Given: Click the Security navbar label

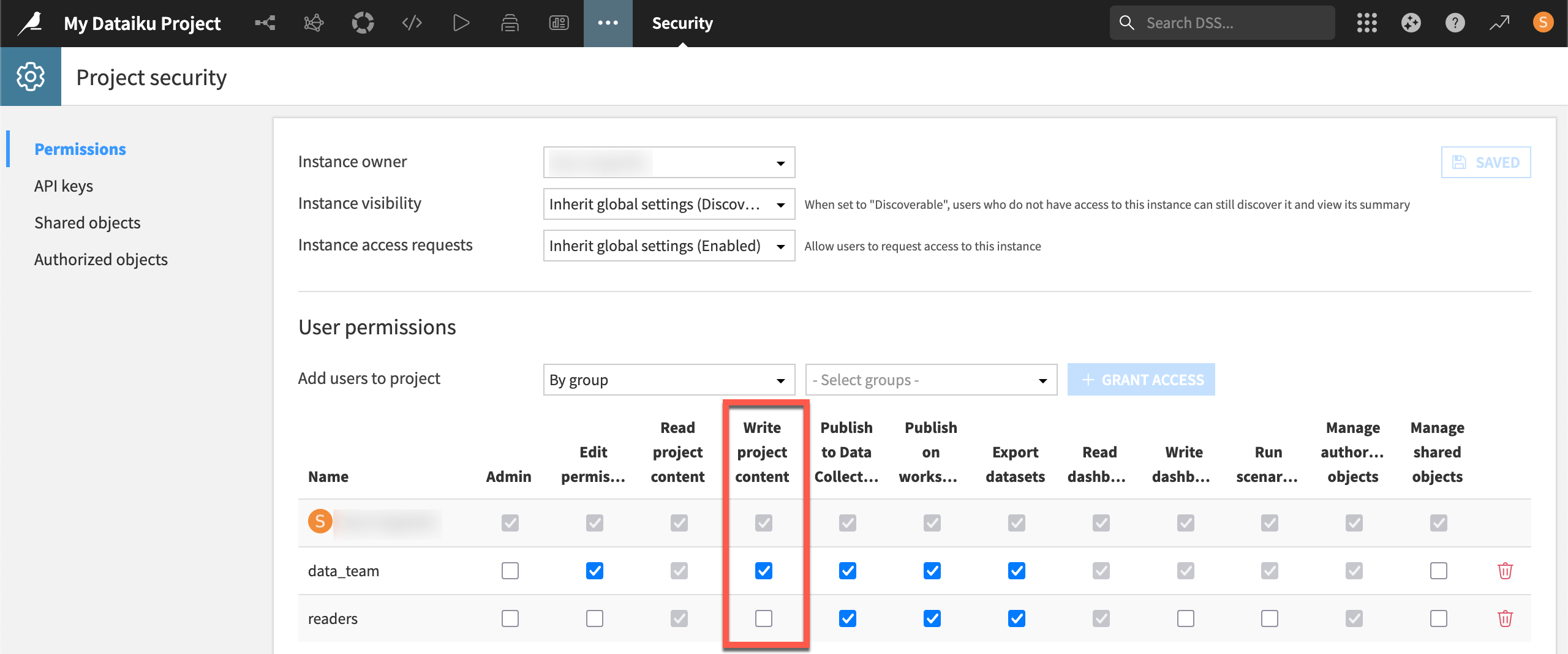Looking at the screenshot, I should [682, 23].
